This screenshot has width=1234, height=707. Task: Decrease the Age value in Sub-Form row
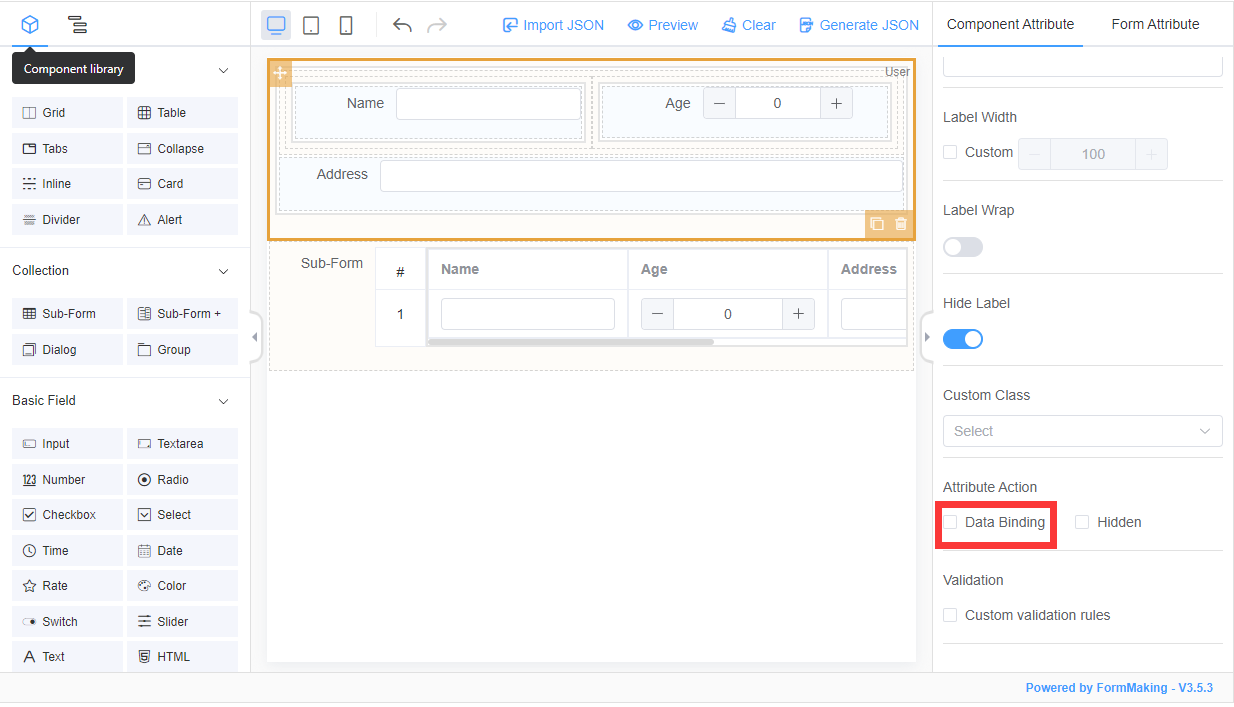pyautogui.click(x=657, y=314)
